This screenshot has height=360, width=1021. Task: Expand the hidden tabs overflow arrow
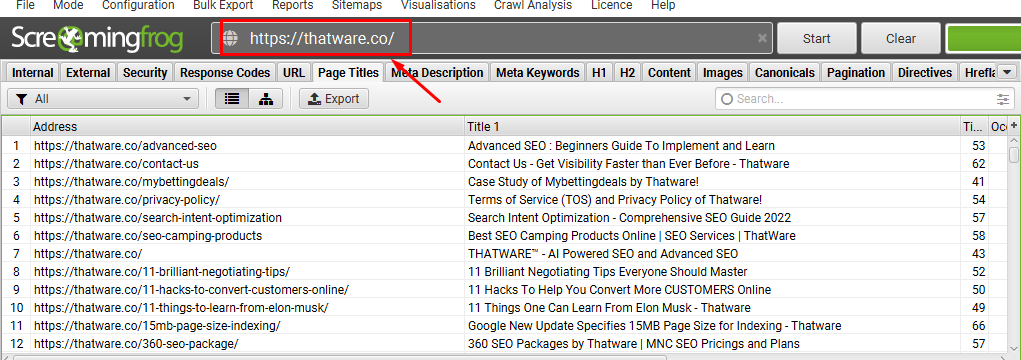tap(1007, 72)
